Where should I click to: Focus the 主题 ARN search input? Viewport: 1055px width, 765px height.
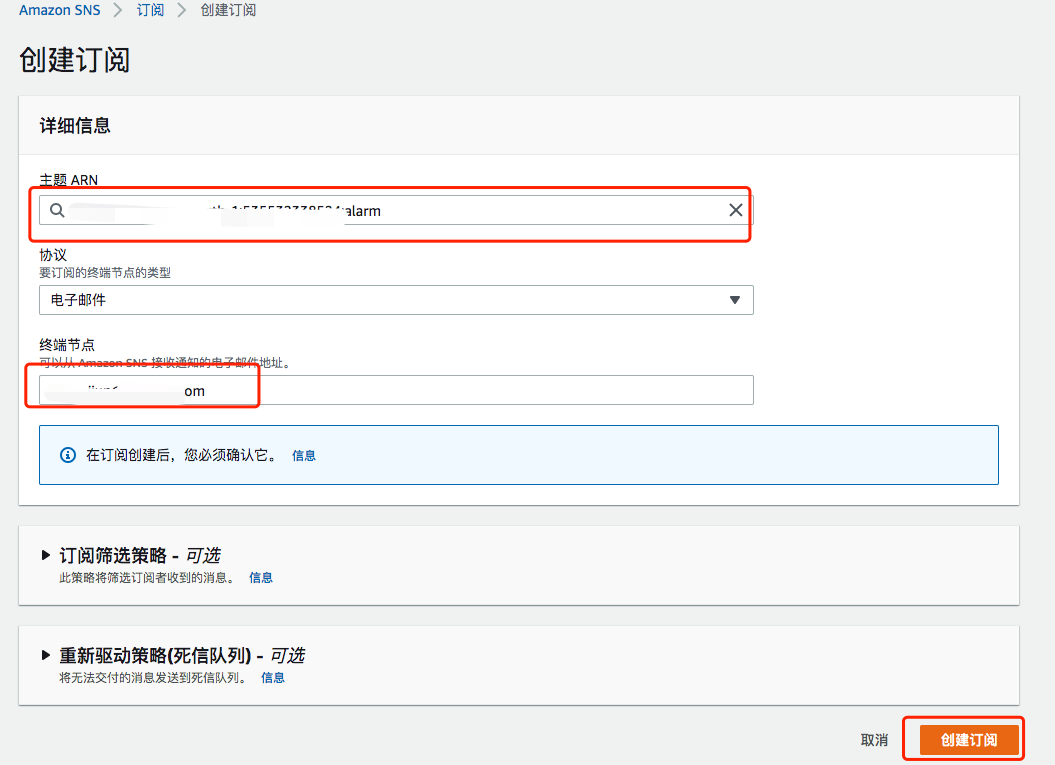click(396, 211)
